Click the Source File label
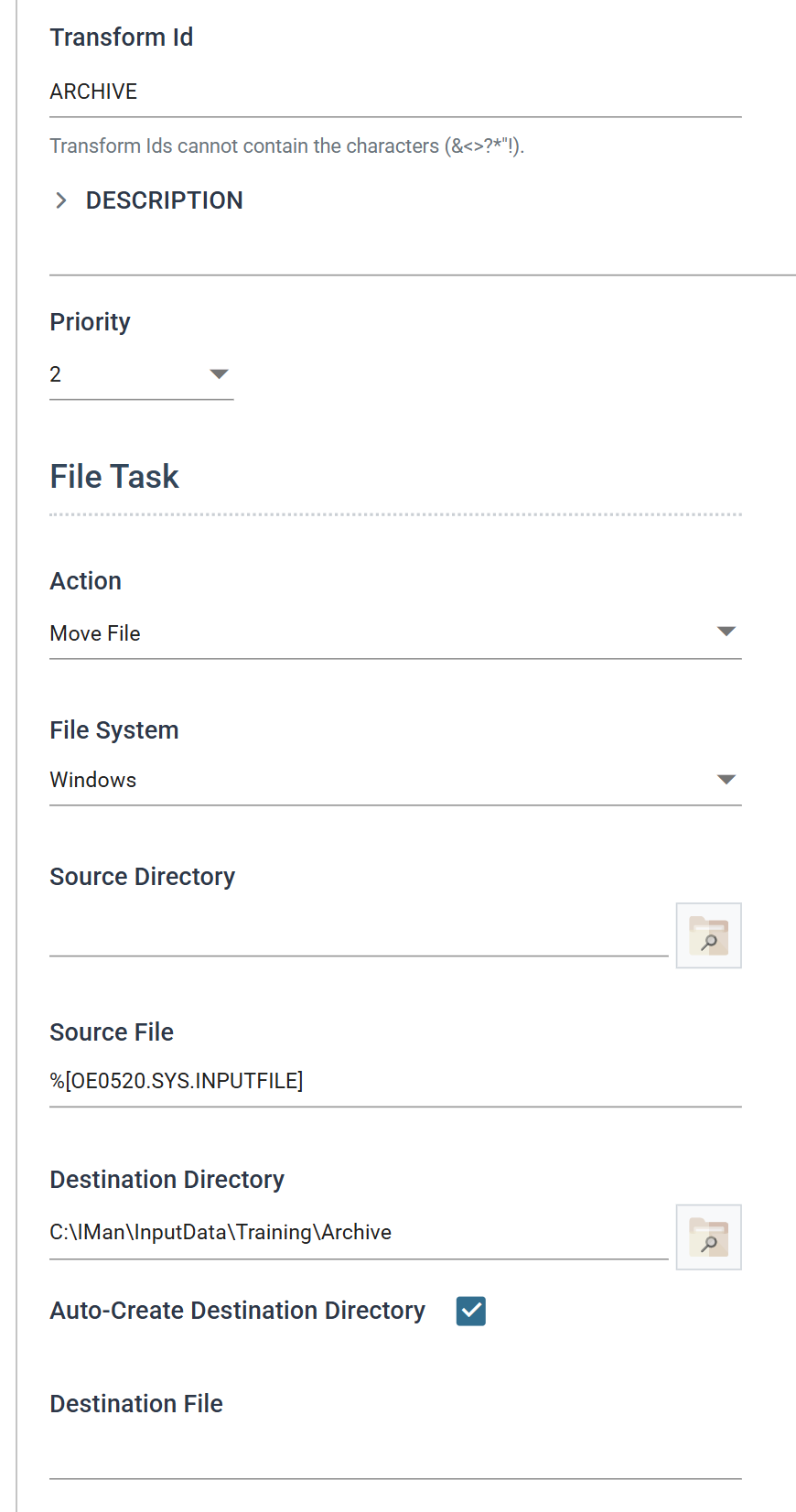This screenshot has width=796, height=1512. coord(112,1032)
